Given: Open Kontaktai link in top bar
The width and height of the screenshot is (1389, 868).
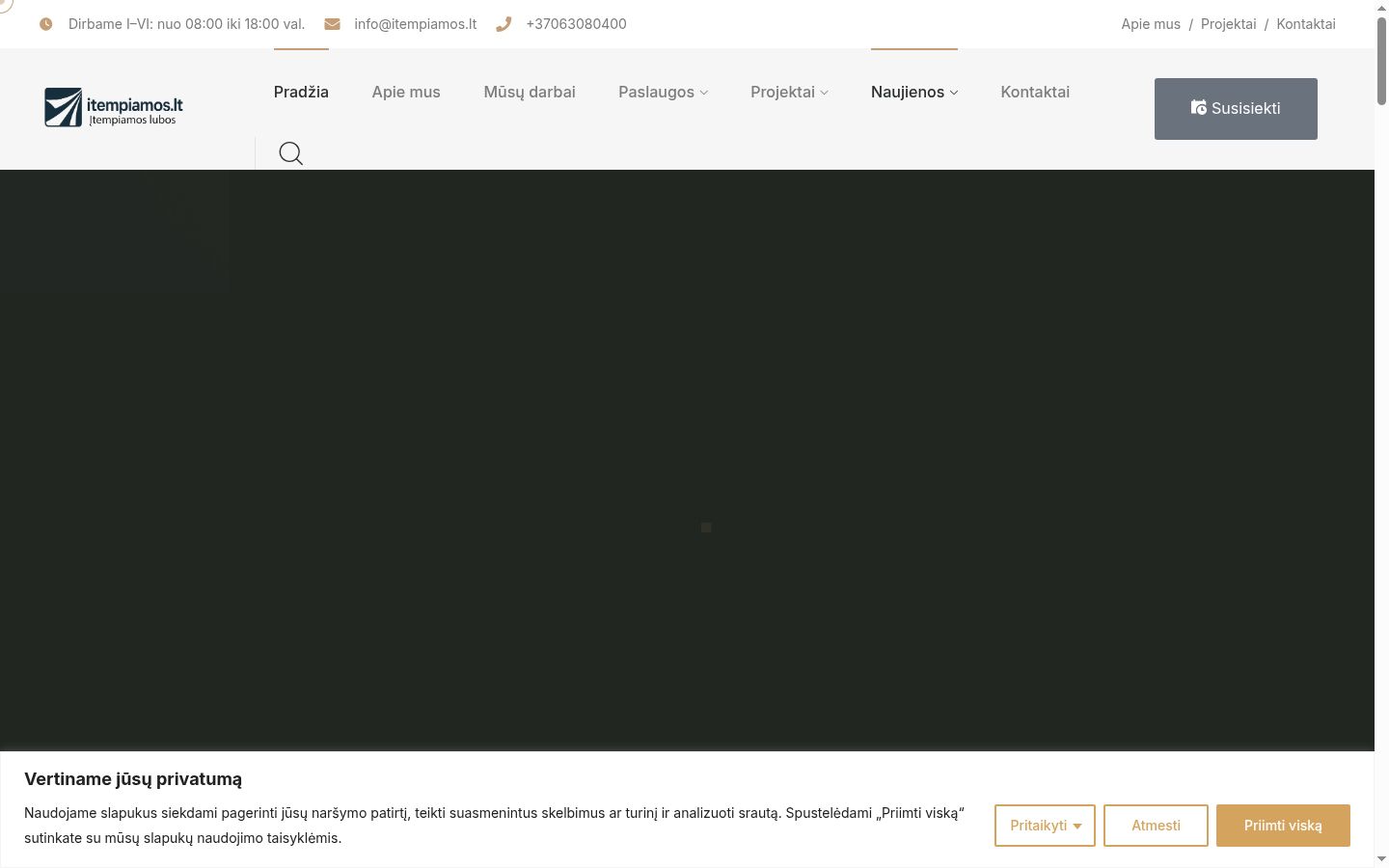Looking at the screenshot, I should 1306,24.
